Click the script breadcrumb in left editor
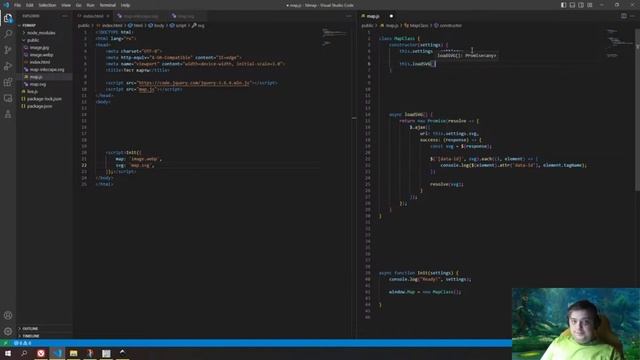640x360 pixels. (178, 25)
